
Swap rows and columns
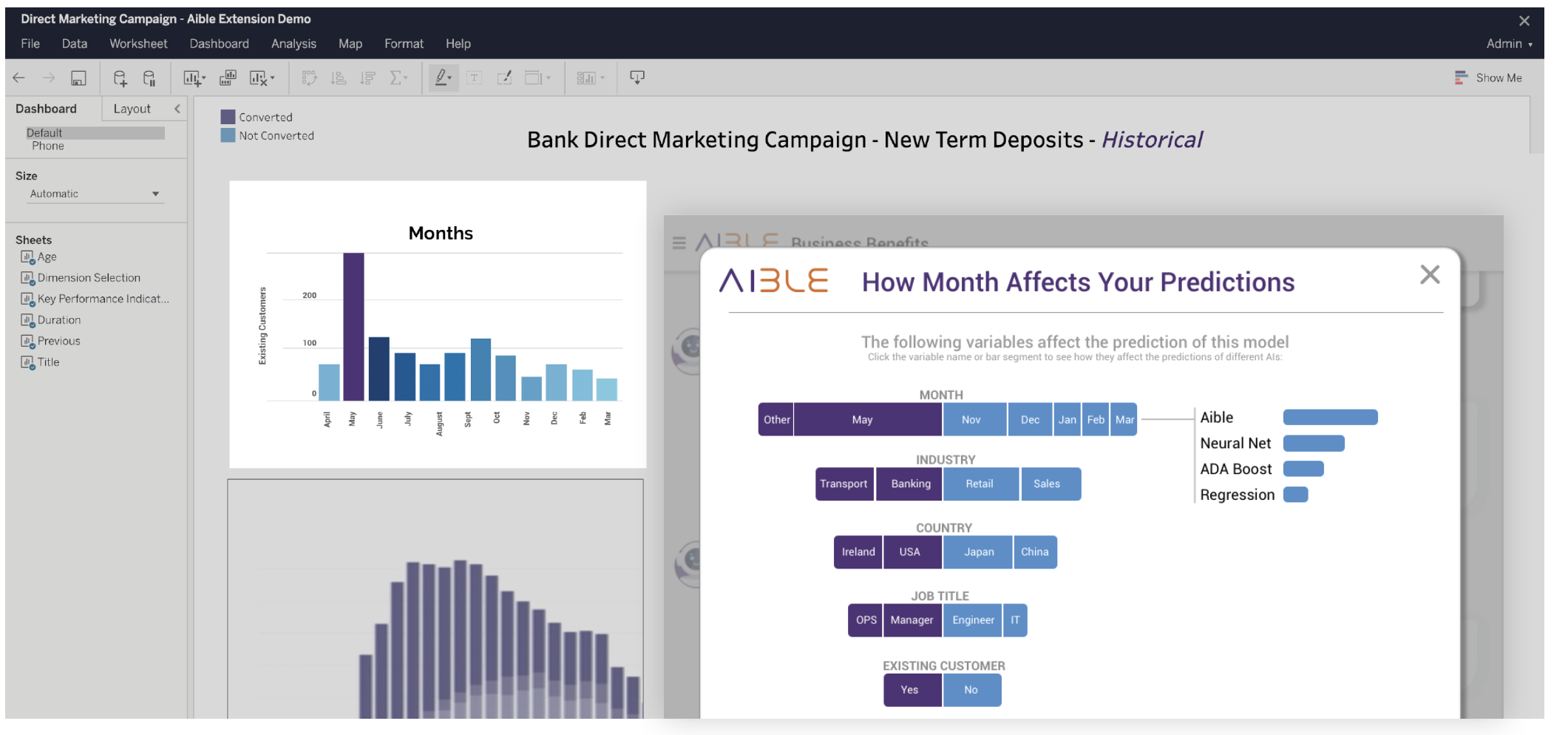click(x=309, y=78)
